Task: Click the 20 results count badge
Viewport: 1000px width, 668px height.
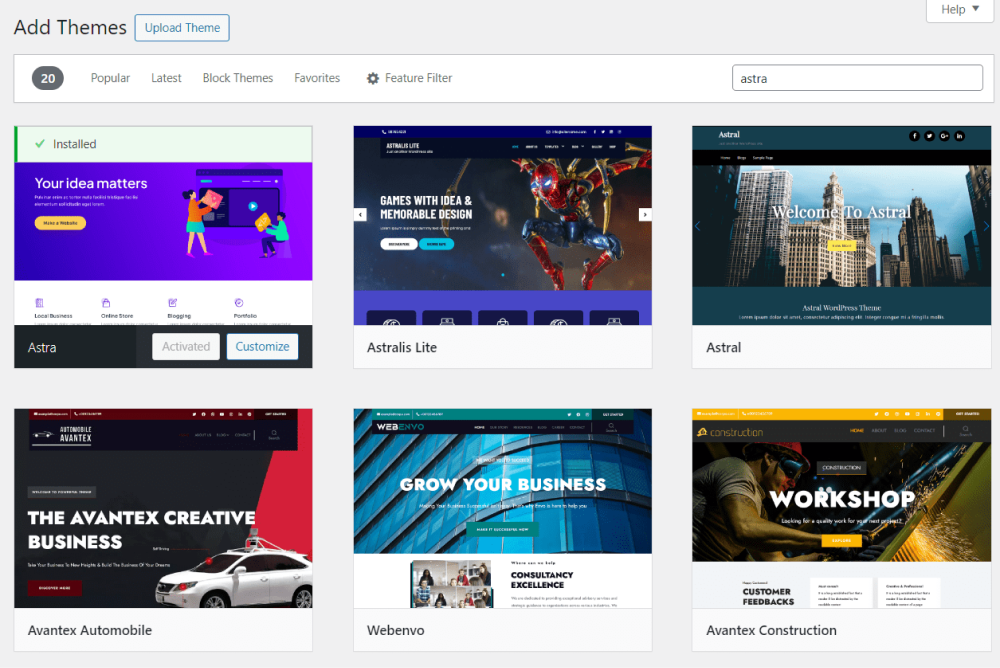Action: pos(48,78)
